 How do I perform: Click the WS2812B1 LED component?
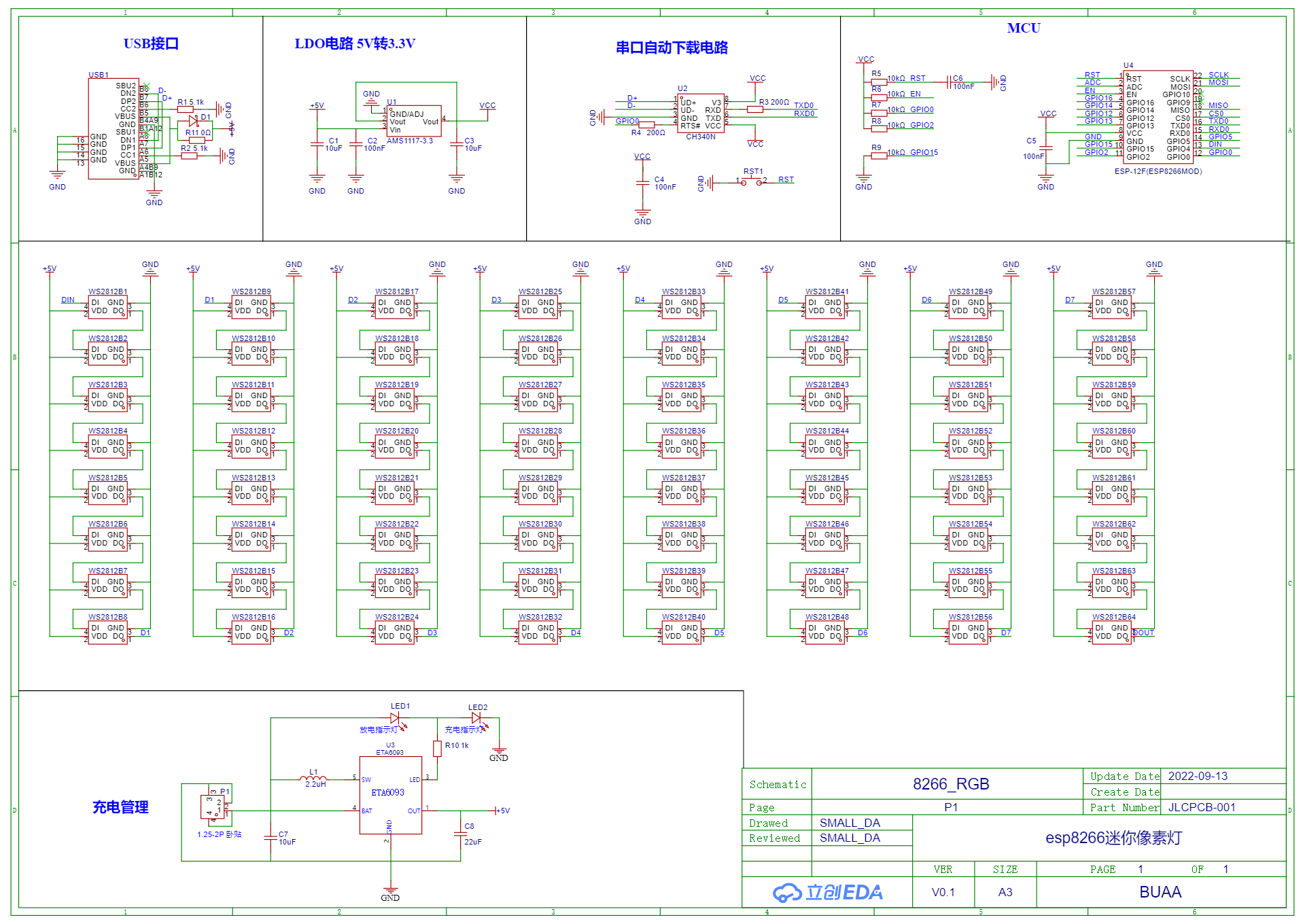[x=108, y=307]
